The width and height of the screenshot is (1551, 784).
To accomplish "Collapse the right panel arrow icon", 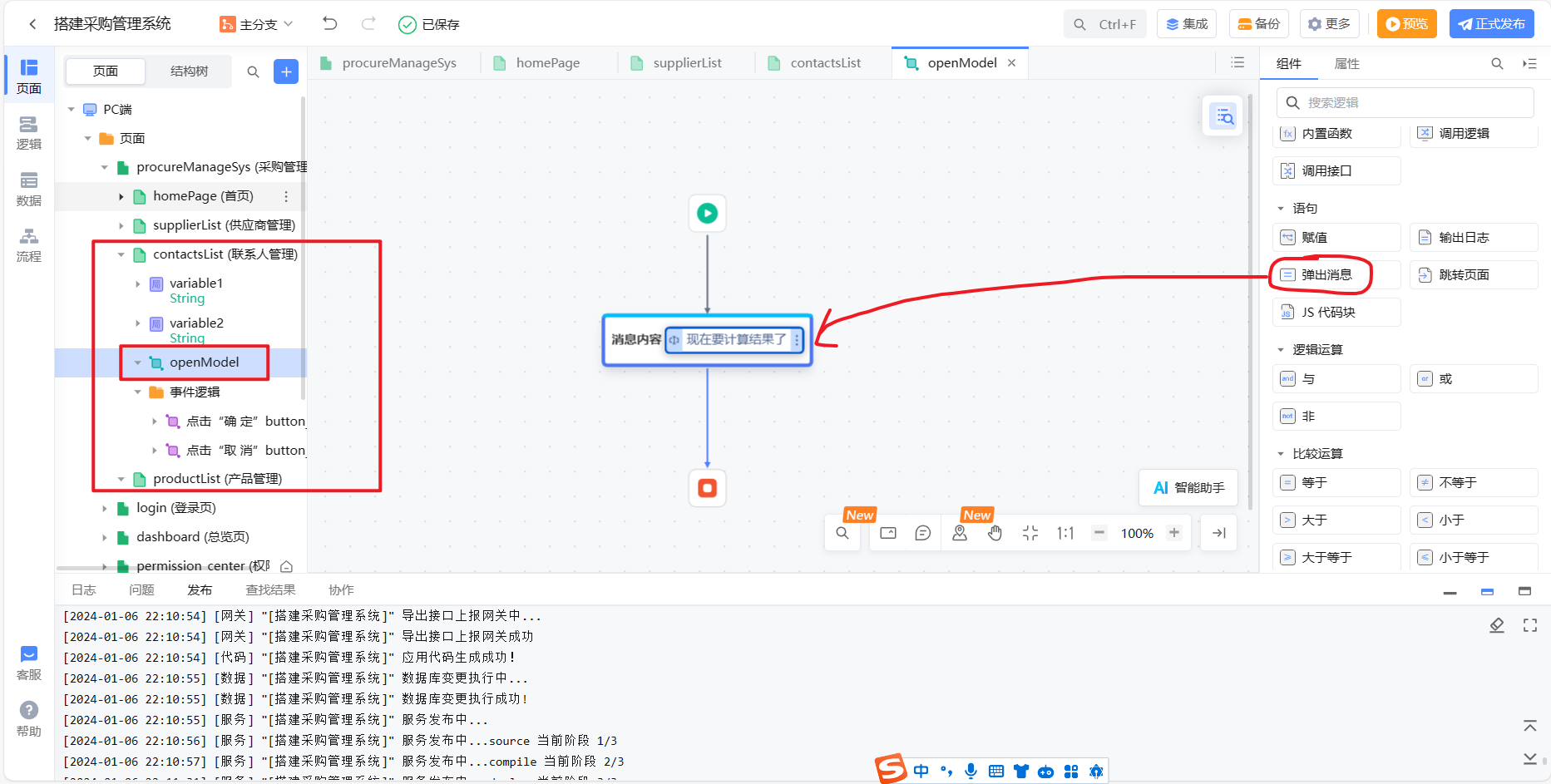I will [1529, 64].
